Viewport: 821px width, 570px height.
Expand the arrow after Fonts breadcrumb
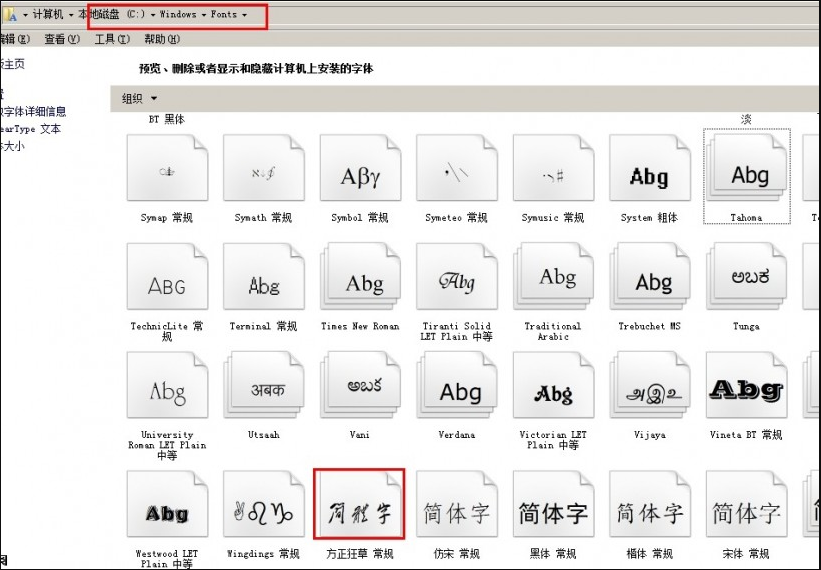(244, 15)
